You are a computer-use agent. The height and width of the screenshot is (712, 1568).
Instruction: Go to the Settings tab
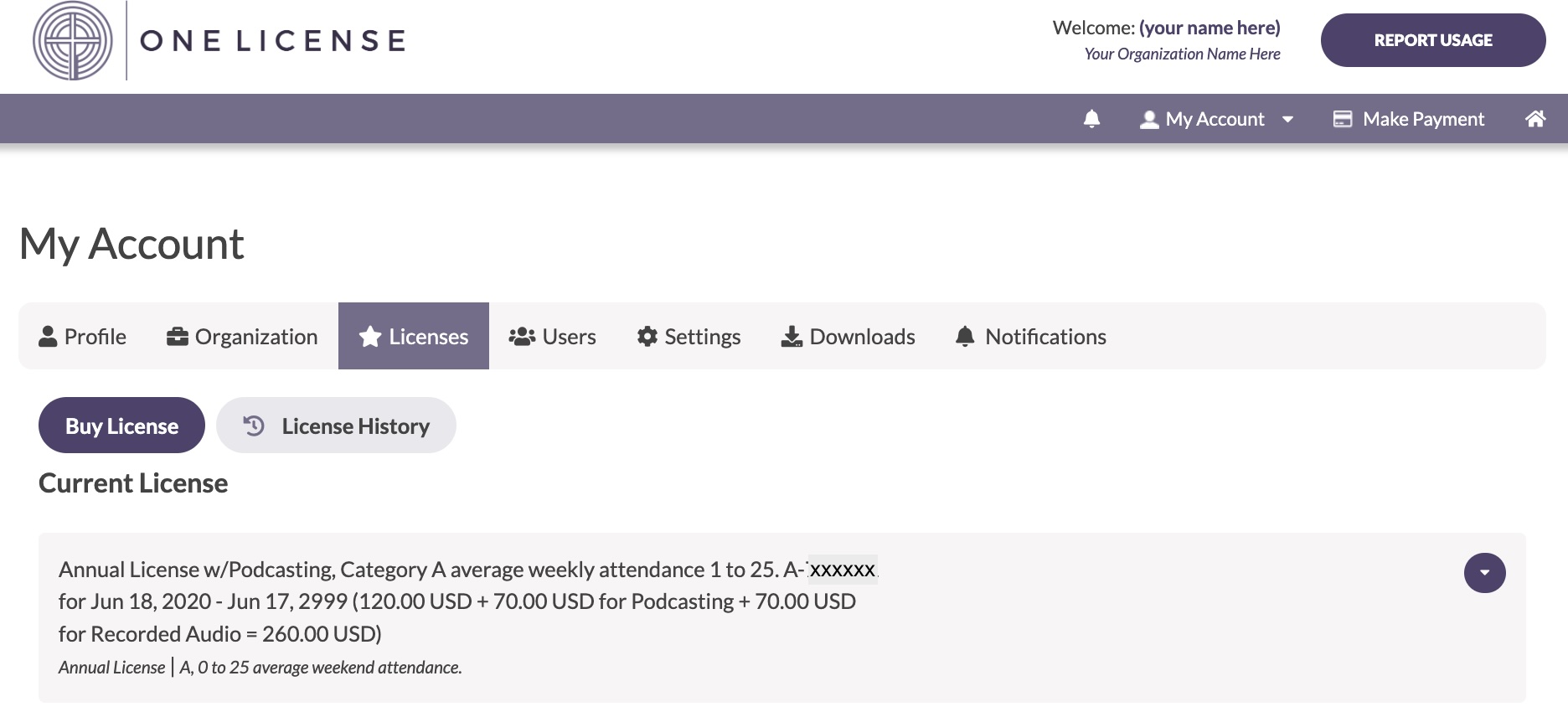[689, 336]
